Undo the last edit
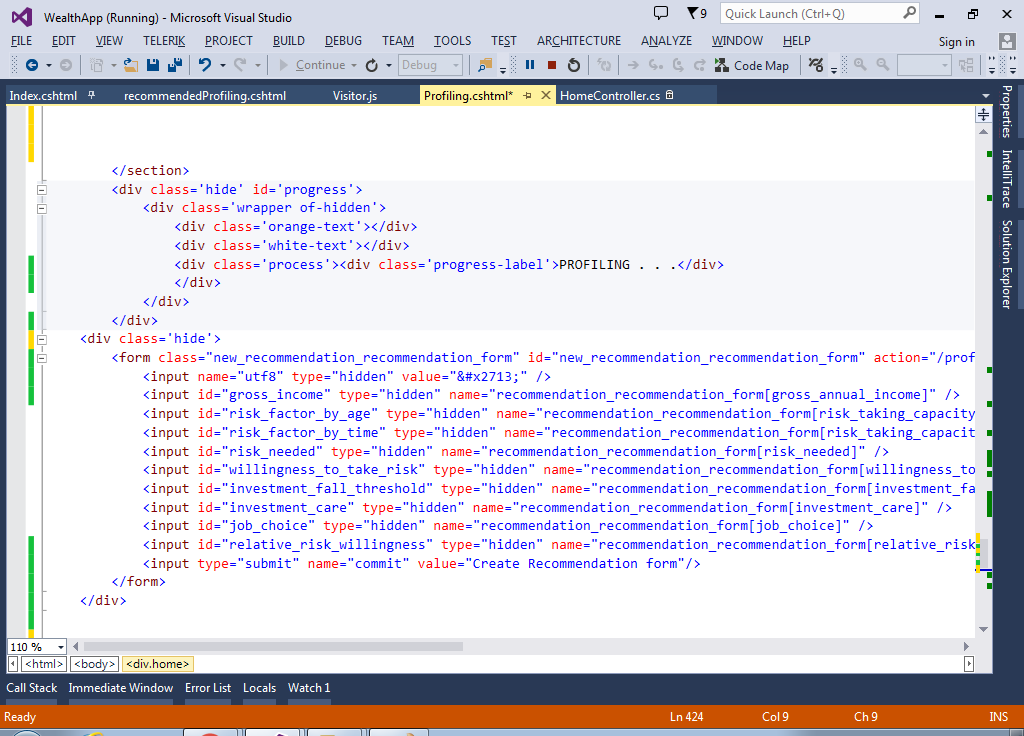 point(205,65)
